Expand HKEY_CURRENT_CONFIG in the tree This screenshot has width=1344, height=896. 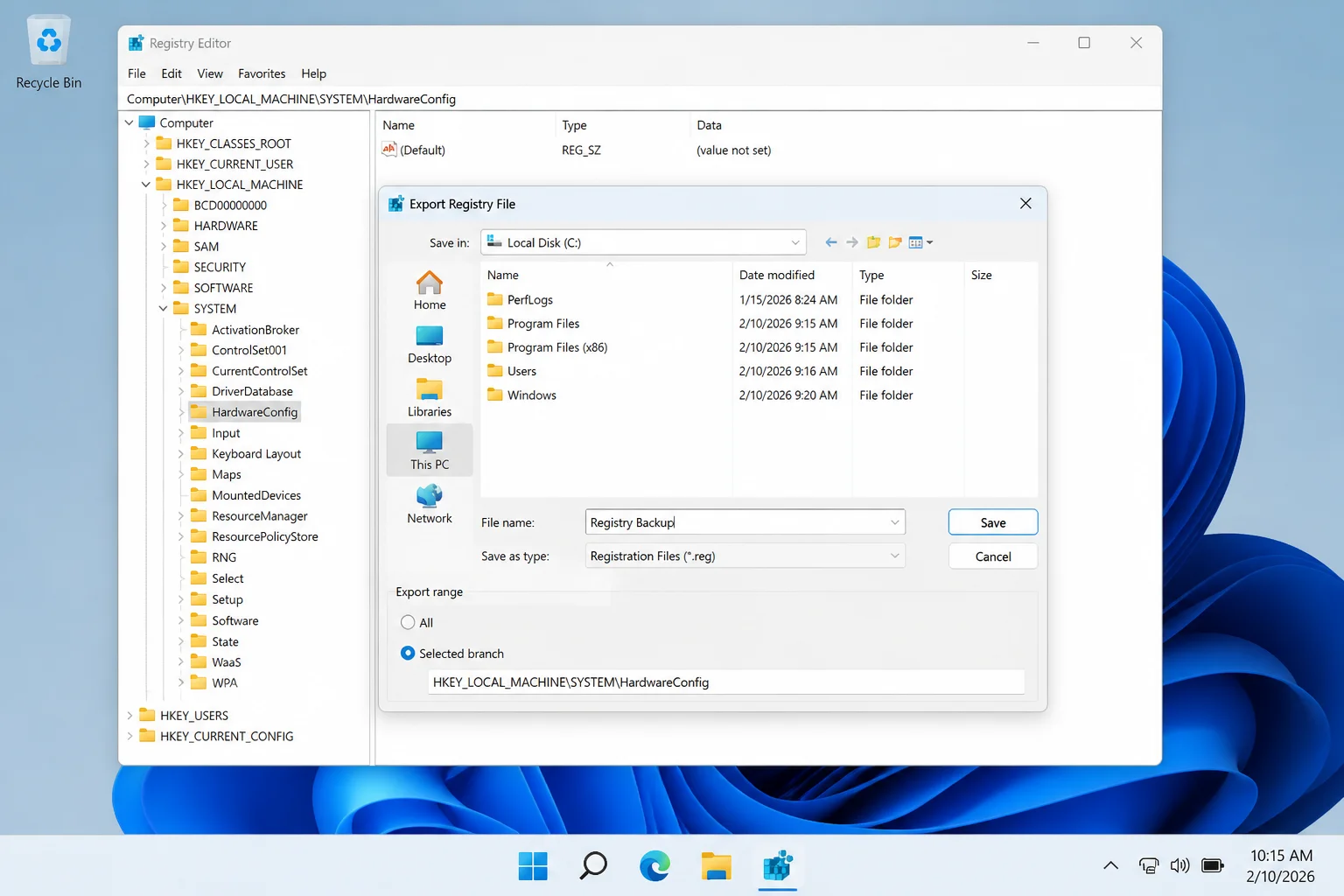click(129, 737)
